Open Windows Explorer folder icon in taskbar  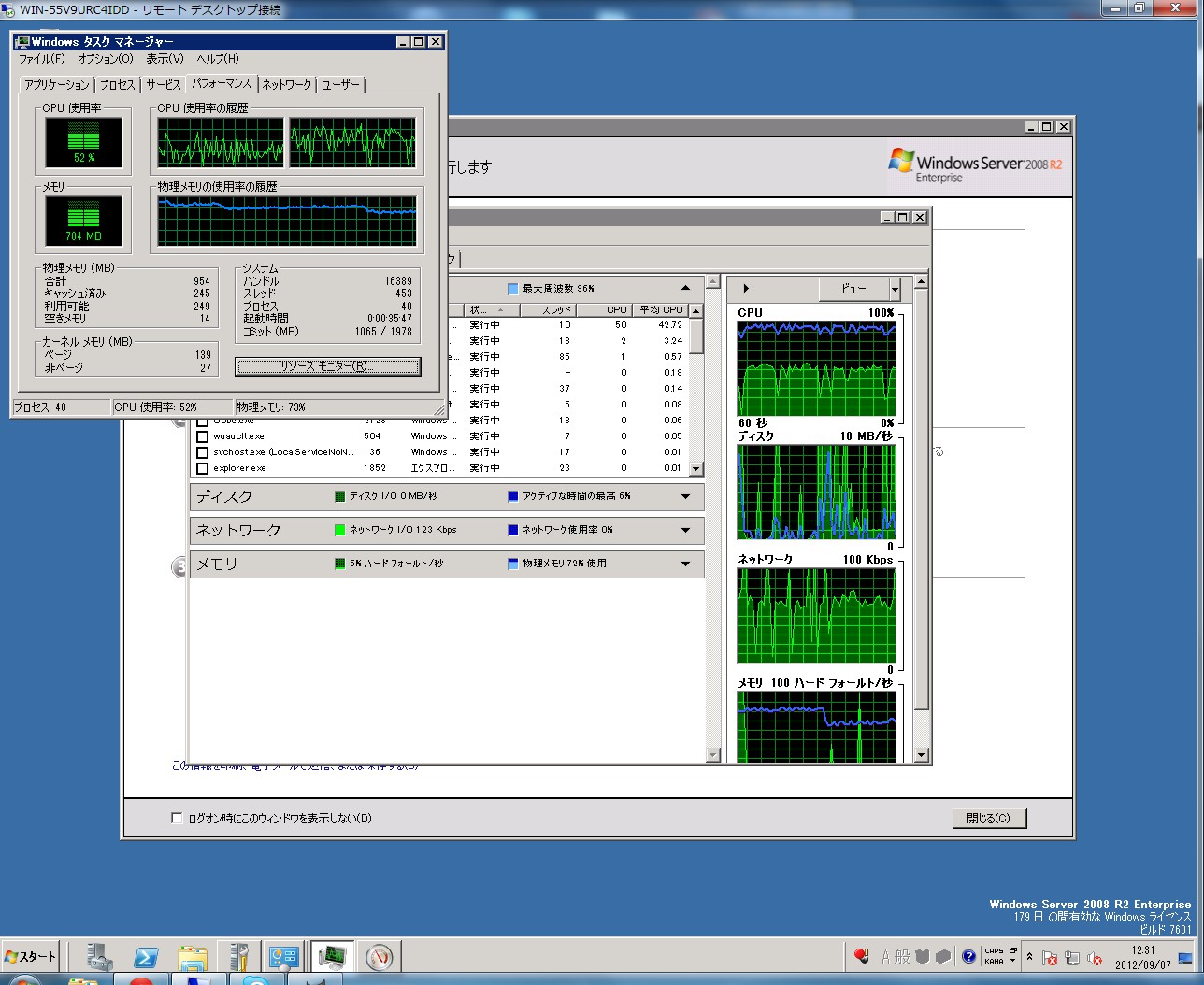pos(193,957)
